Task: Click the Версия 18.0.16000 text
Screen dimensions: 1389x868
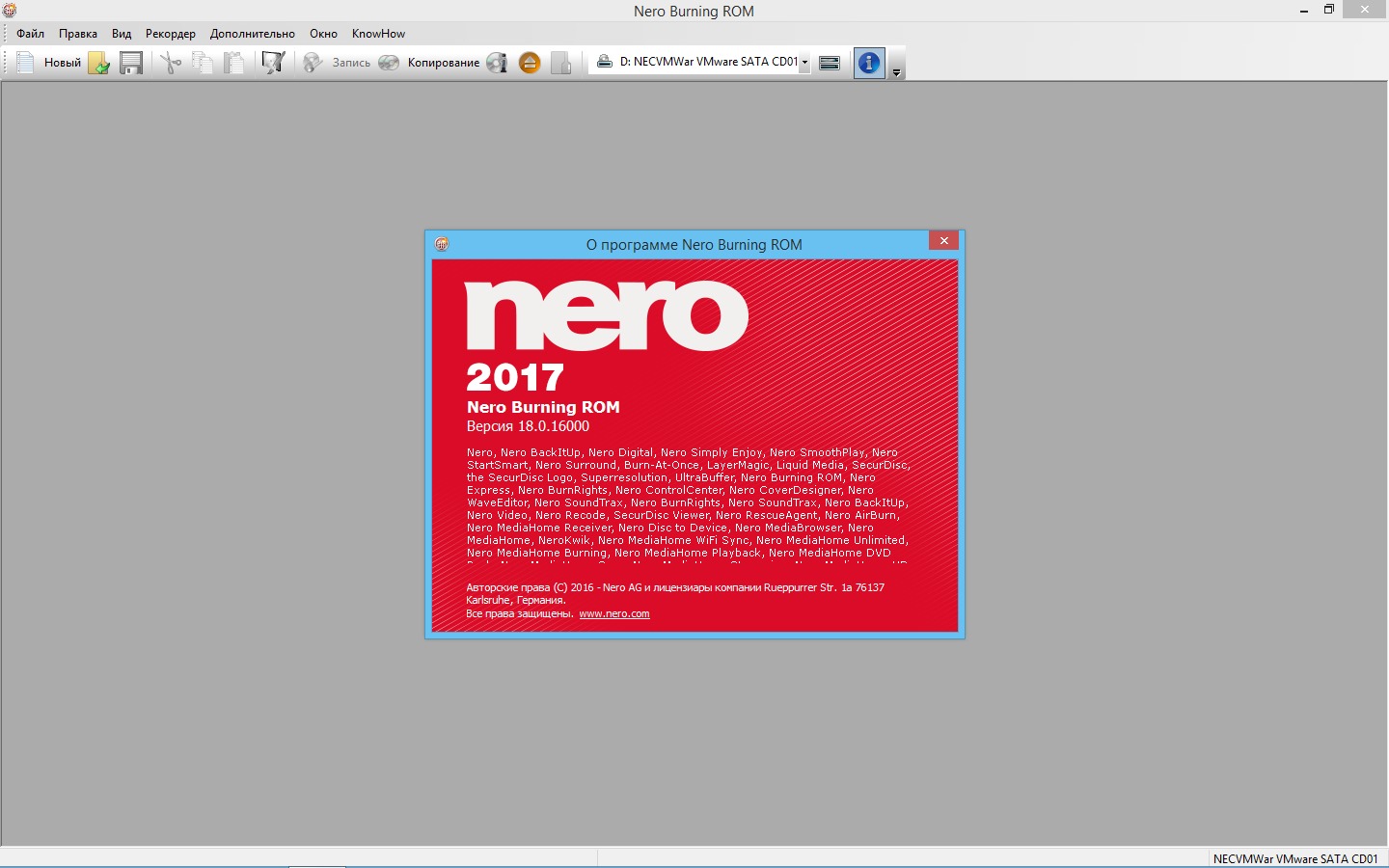Action: [x=528, y=426]
